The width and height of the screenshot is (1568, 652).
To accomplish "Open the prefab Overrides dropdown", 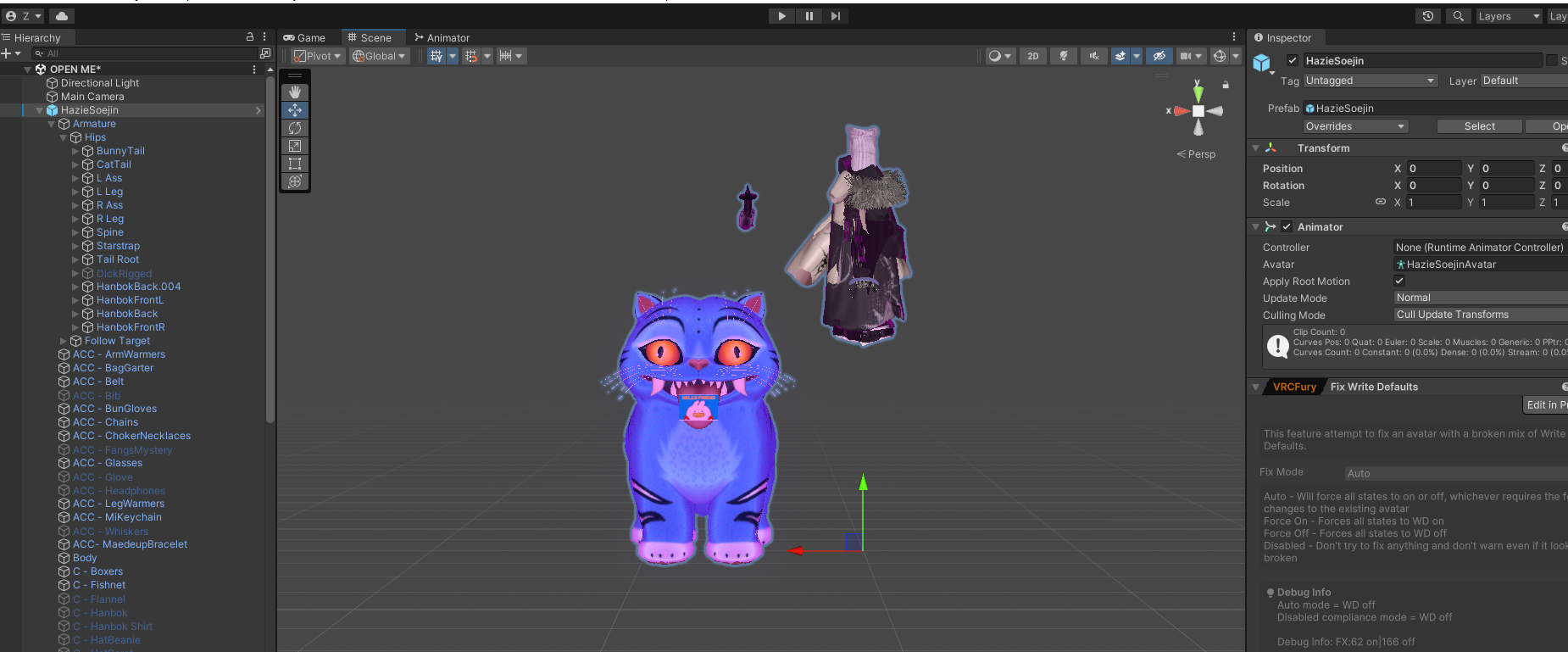I will point(1355,126).
